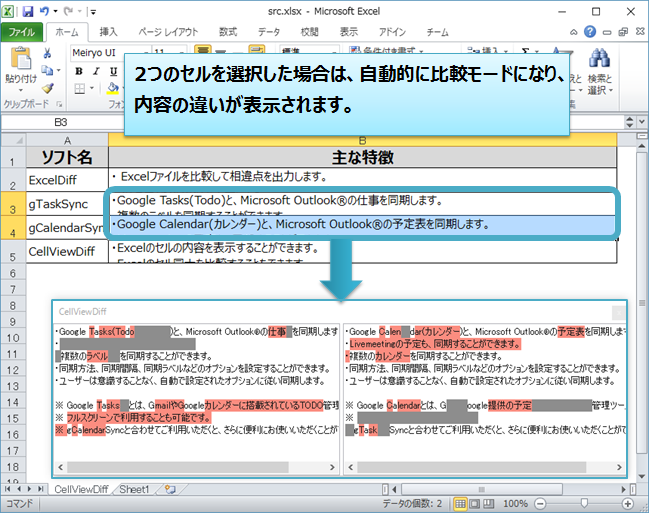Switch to the データ (Data) tab
Viewport: 649px width, 513px height.
269,32
